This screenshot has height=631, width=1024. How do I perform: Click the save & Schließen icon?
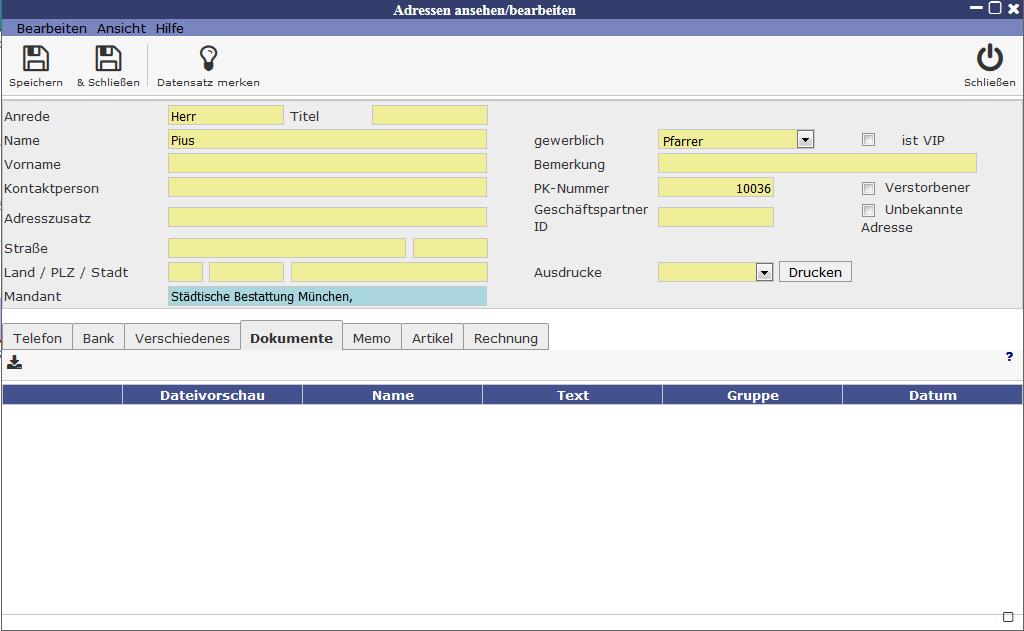[108, 59]
